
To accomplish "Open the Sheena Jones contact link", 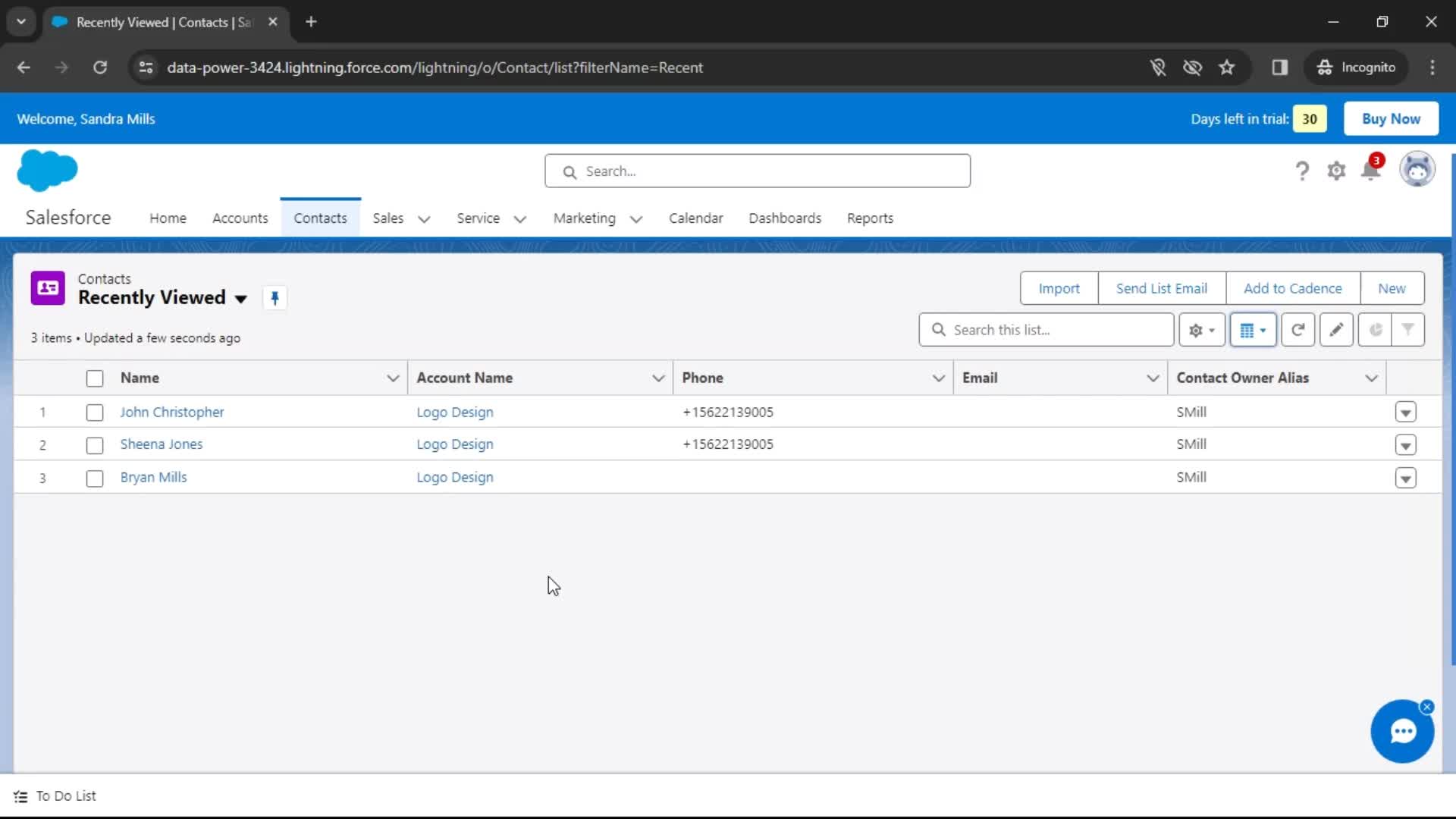I will [x=161, y=444].
